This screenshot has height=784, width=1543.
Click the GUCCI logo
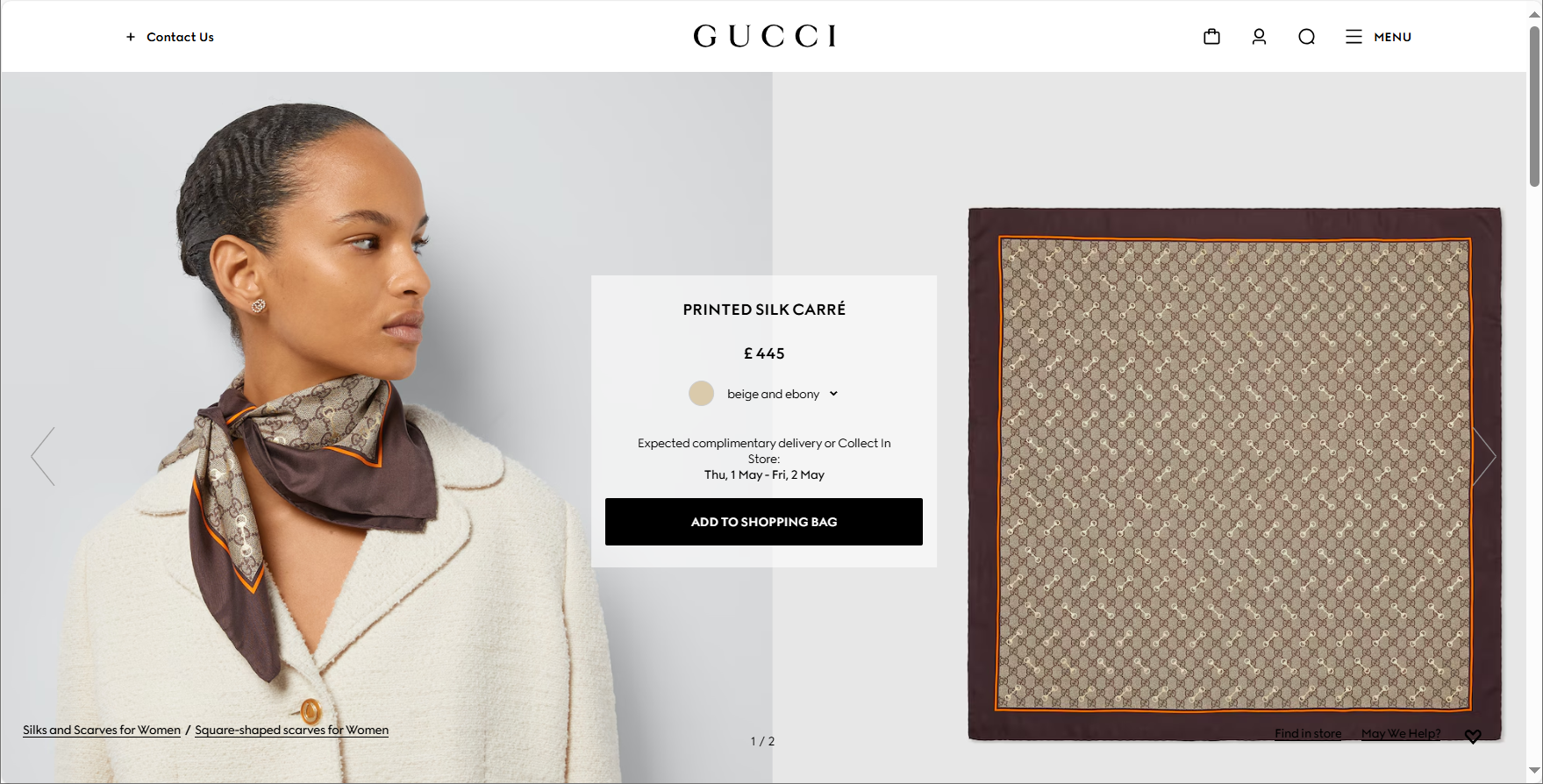click(x=764, y=36)
